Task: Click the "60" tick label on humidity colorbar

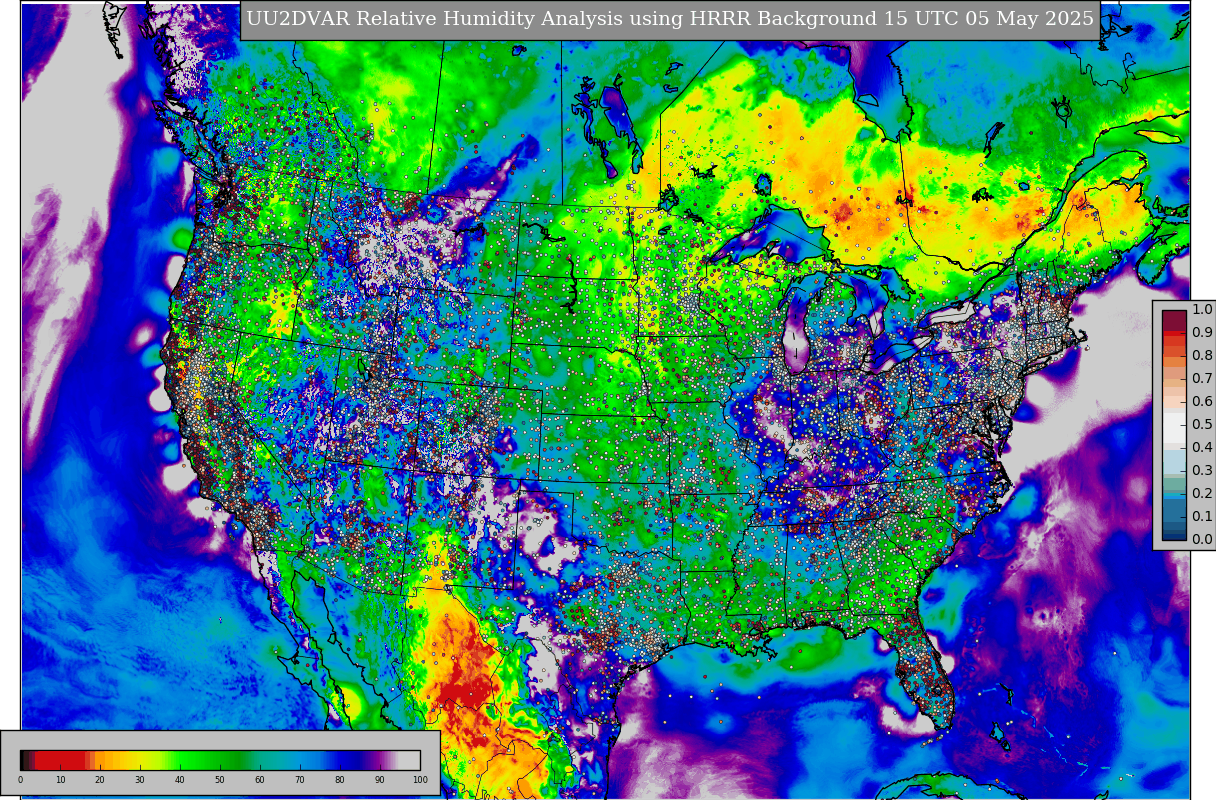Action: [x=260, y=780]
